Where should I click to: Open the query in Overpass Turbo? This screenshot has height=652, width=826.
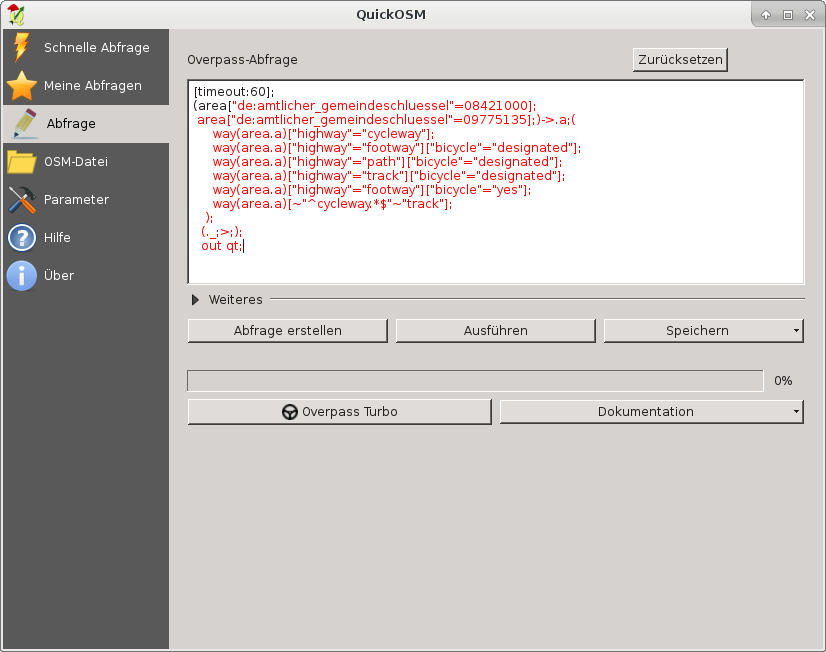pyautogui.click(x=339, y=412)
